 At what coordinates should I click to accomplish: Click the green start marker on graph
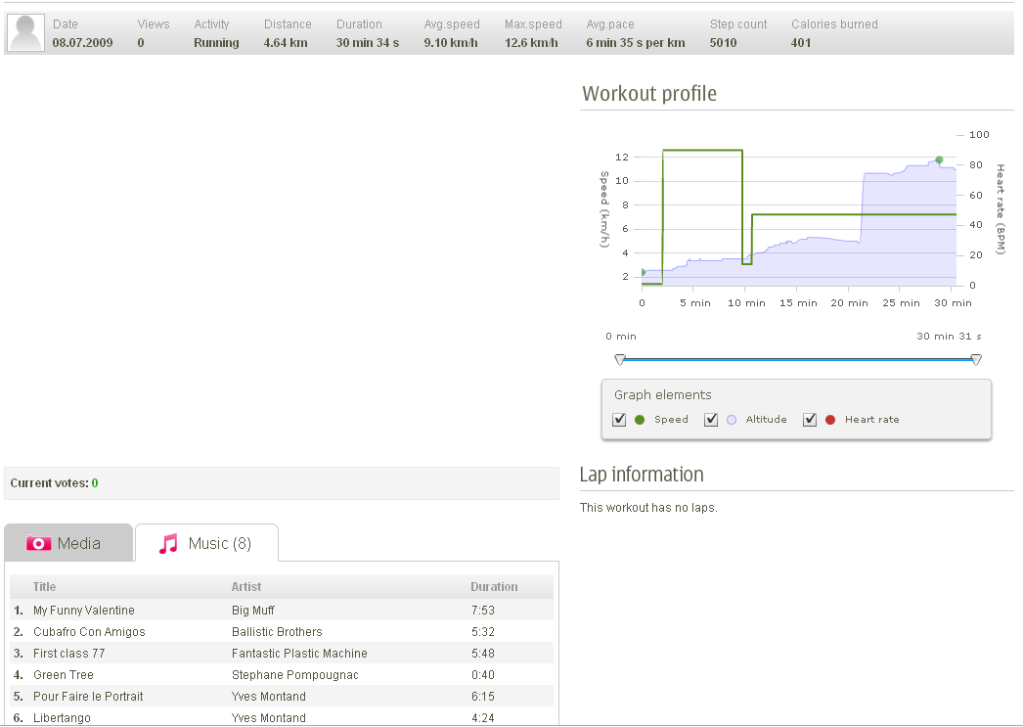pos(642,272)
